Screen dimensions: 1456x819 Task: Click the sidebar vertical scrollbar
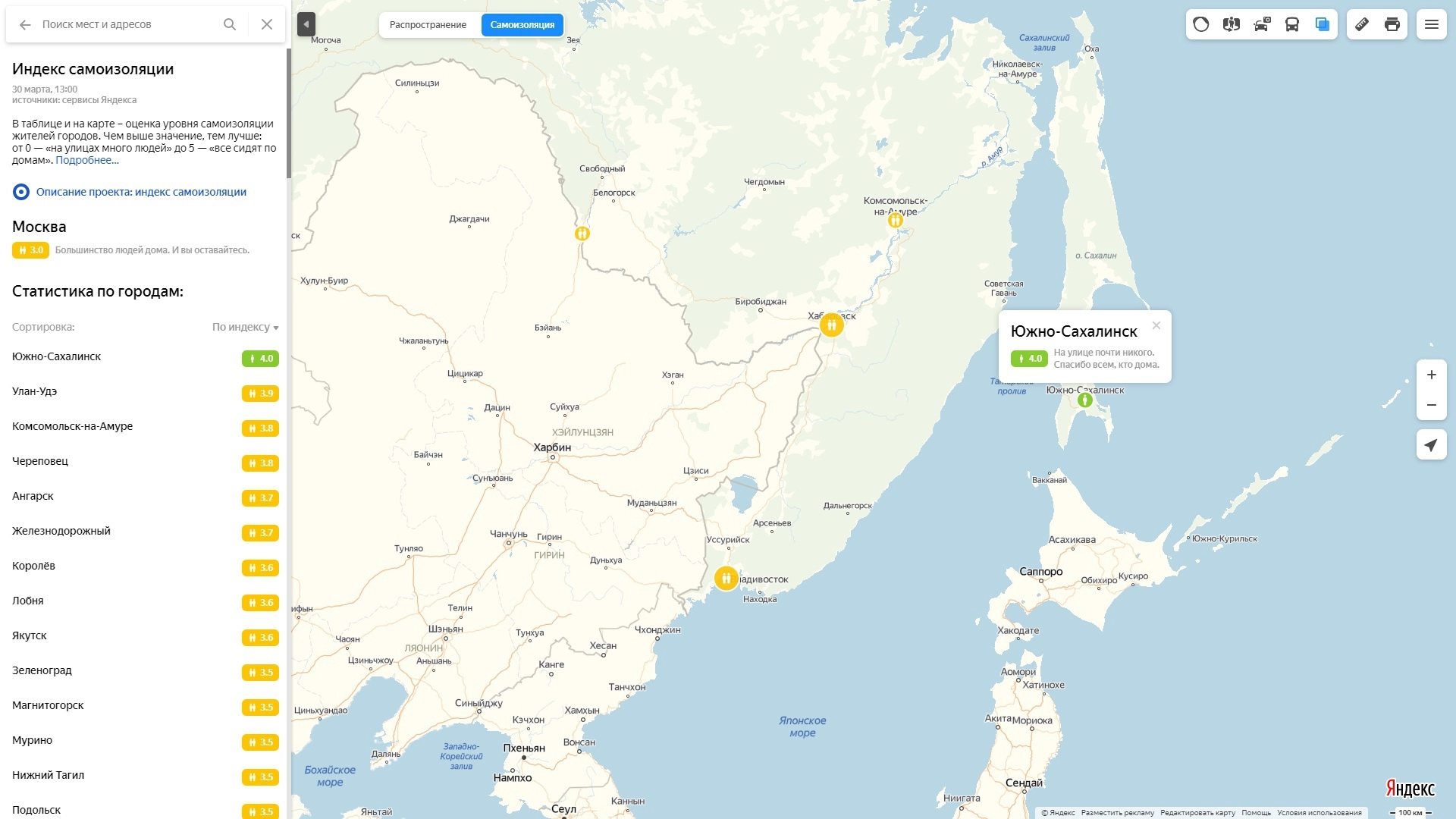[289, 114]
